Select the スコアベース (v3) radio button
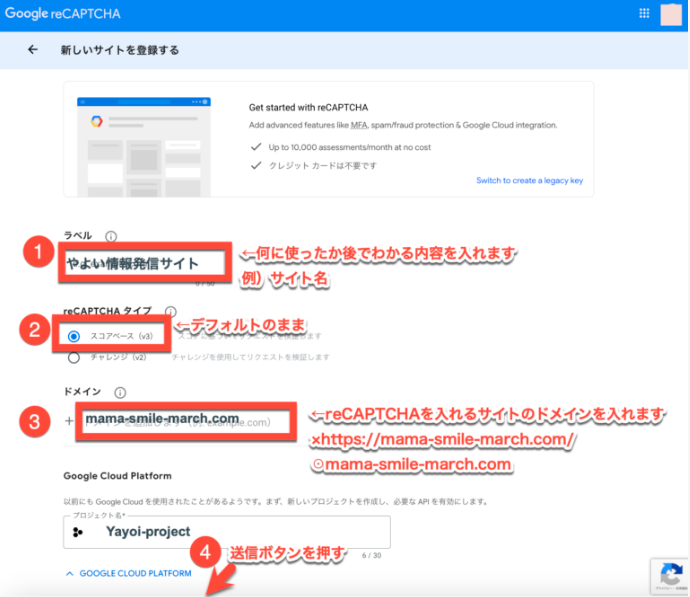This screenshot has height=597, width=690. click(x=73, y=336)
